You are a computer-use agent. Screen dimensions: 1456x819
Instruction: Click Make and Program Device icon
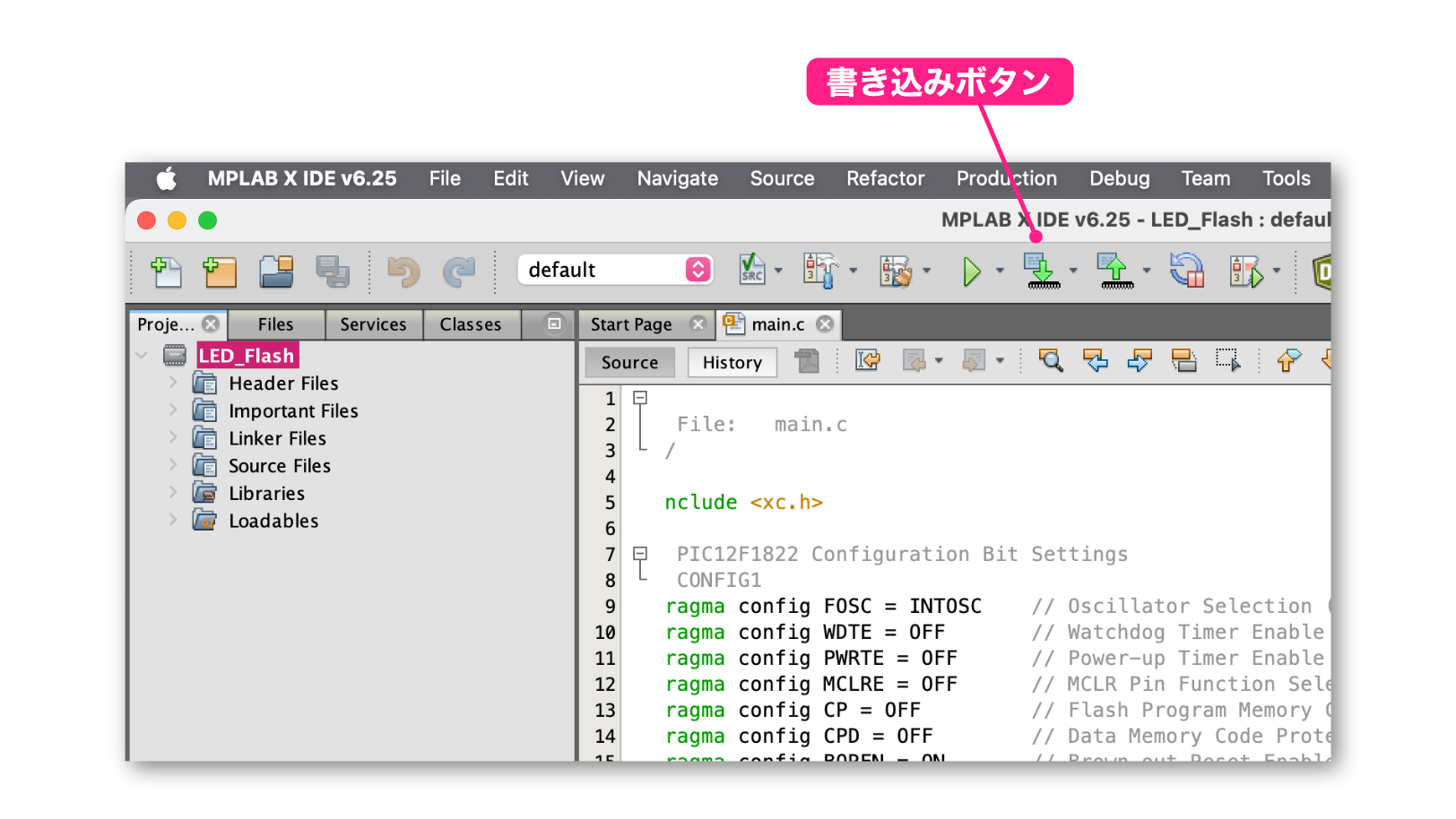tap(1042, 271)
